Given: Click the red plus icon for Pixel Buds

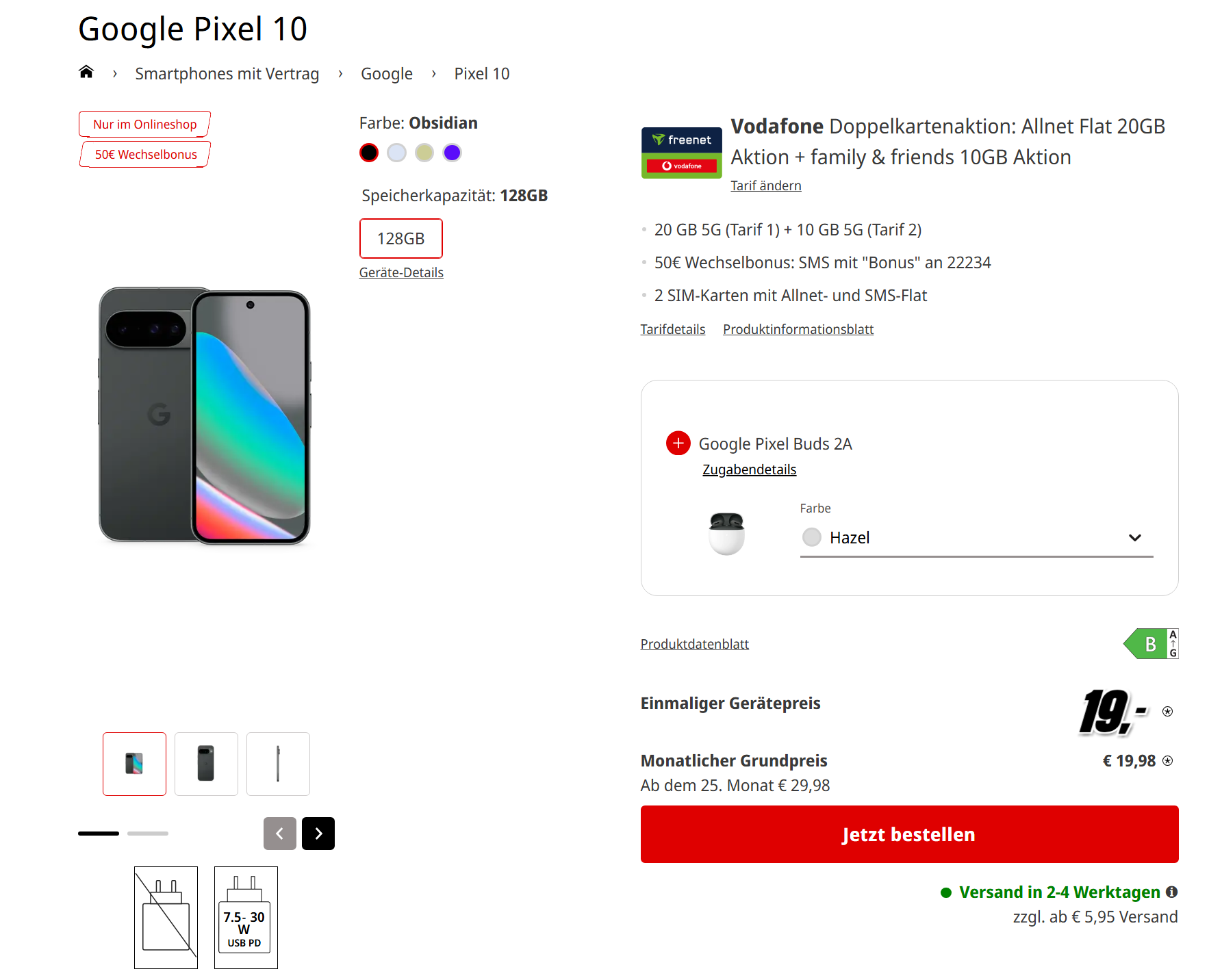Looking at the screenshot, I should click(678, 443).
